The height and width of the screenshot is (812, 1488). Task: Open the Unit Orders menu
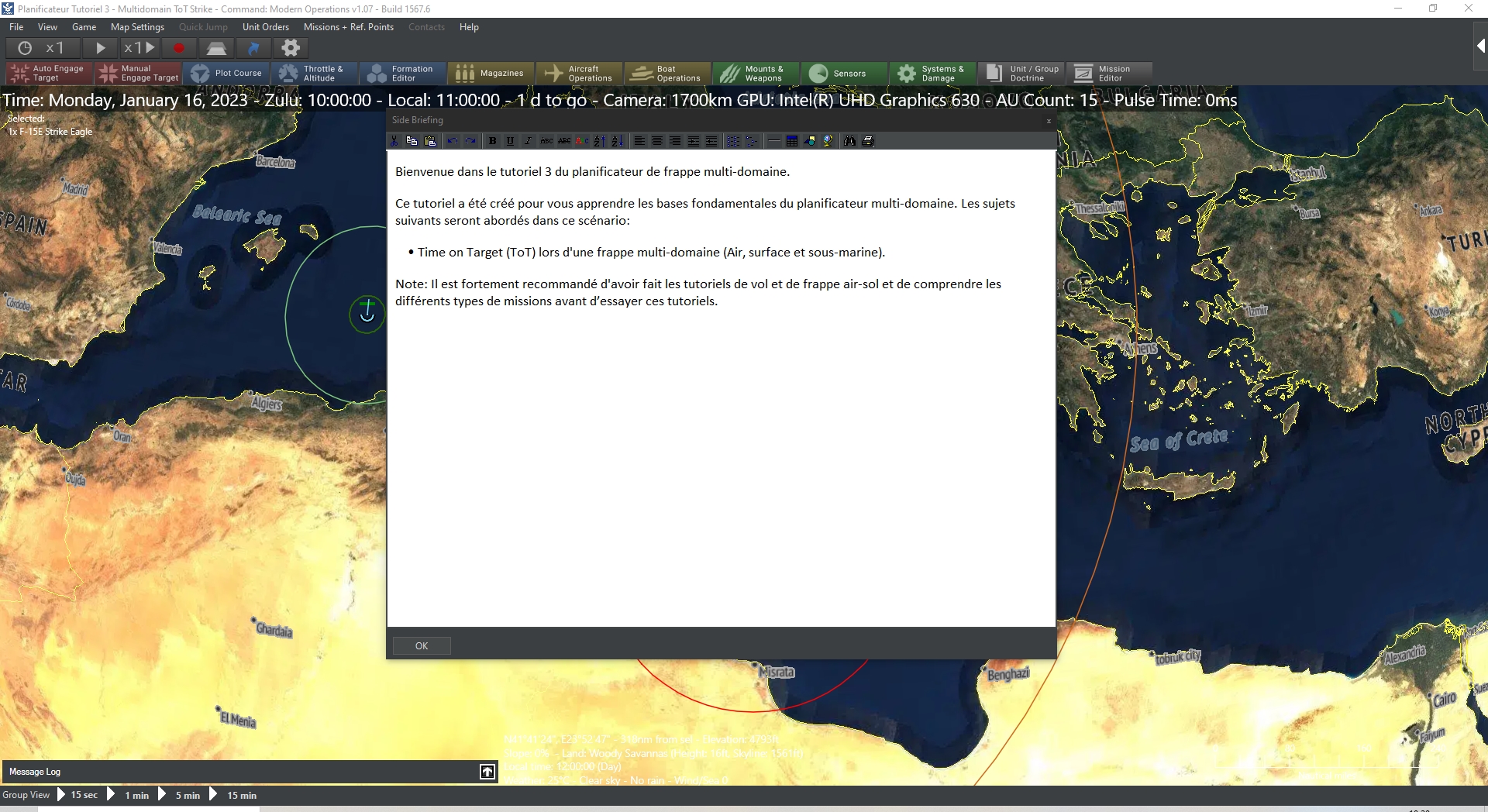(x=266, y=27)
